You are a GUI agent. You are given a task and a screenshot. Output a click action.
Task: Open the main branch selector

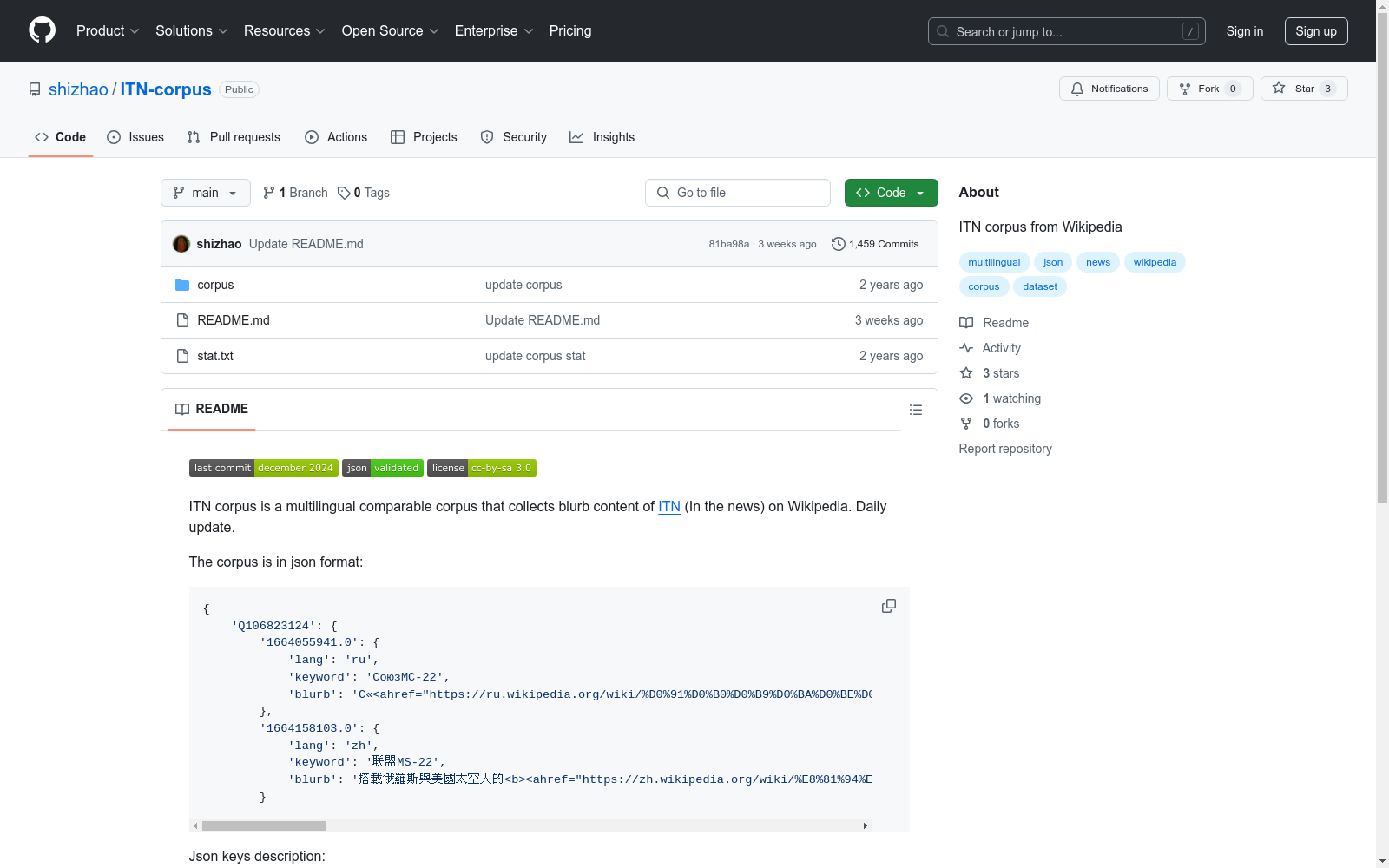pos(206,193)
